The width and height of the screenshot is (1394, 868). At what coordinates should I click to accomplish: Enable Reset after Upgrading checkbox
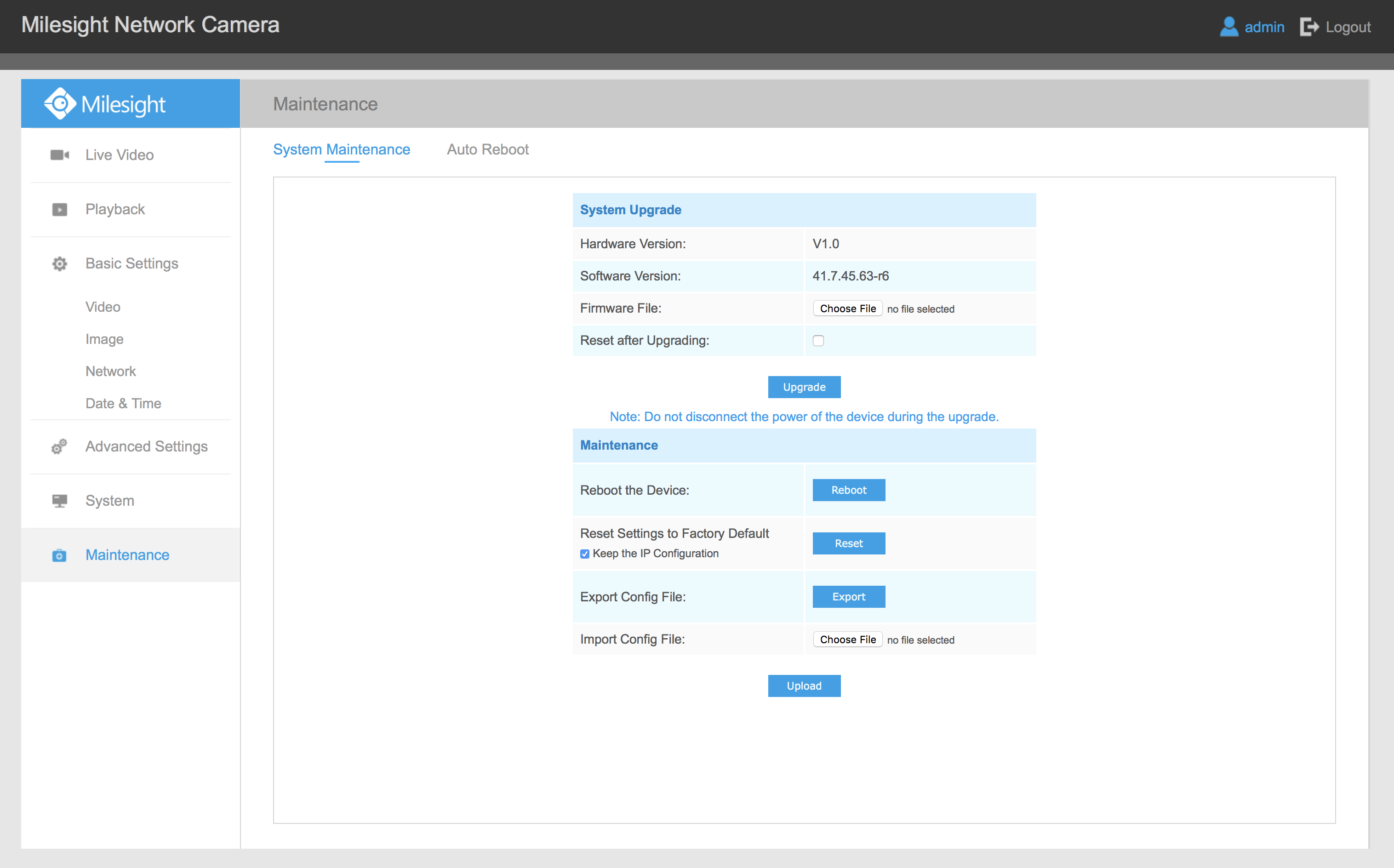click(x=818, y=340)
